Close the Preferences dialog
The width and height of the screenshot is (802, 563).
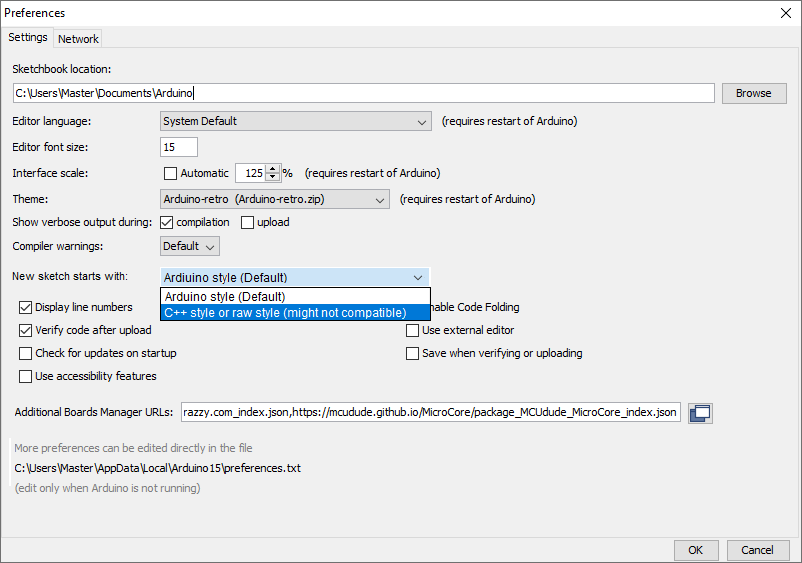click(x=786, y=13)
